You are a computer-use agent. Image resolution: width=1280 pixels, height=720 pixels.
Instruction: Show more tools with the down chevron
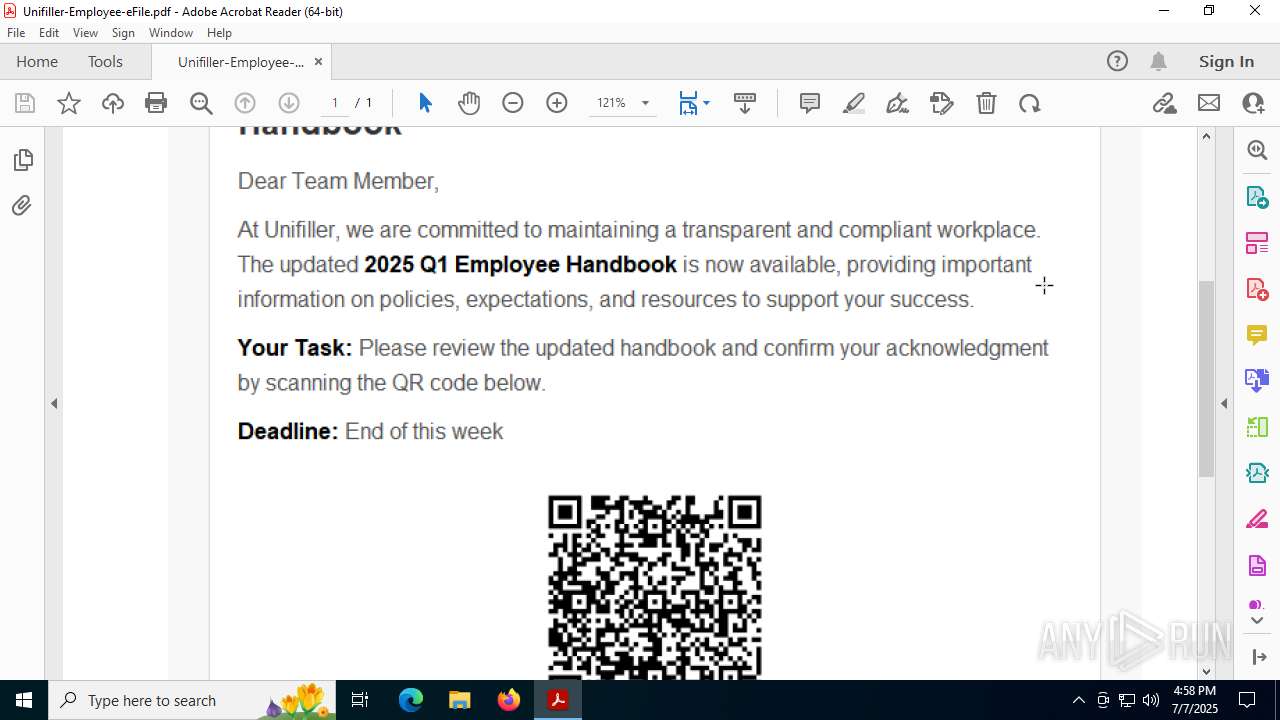pyautogui.click(x=1257, y=621)
